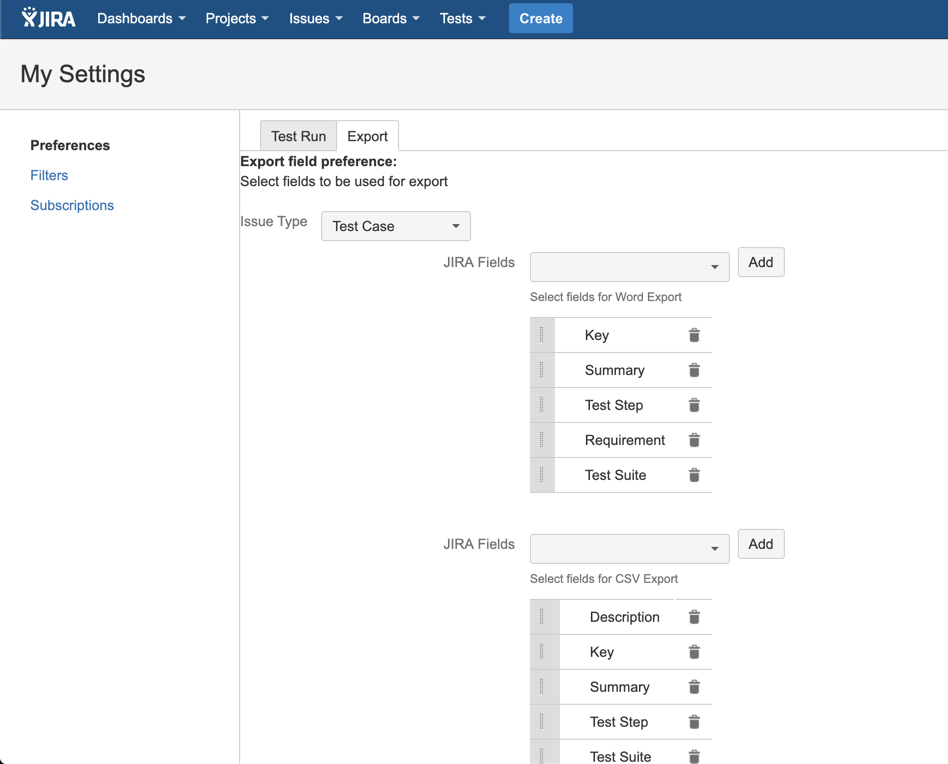Click Description text in CSV Export list

[x=625, y=617]
